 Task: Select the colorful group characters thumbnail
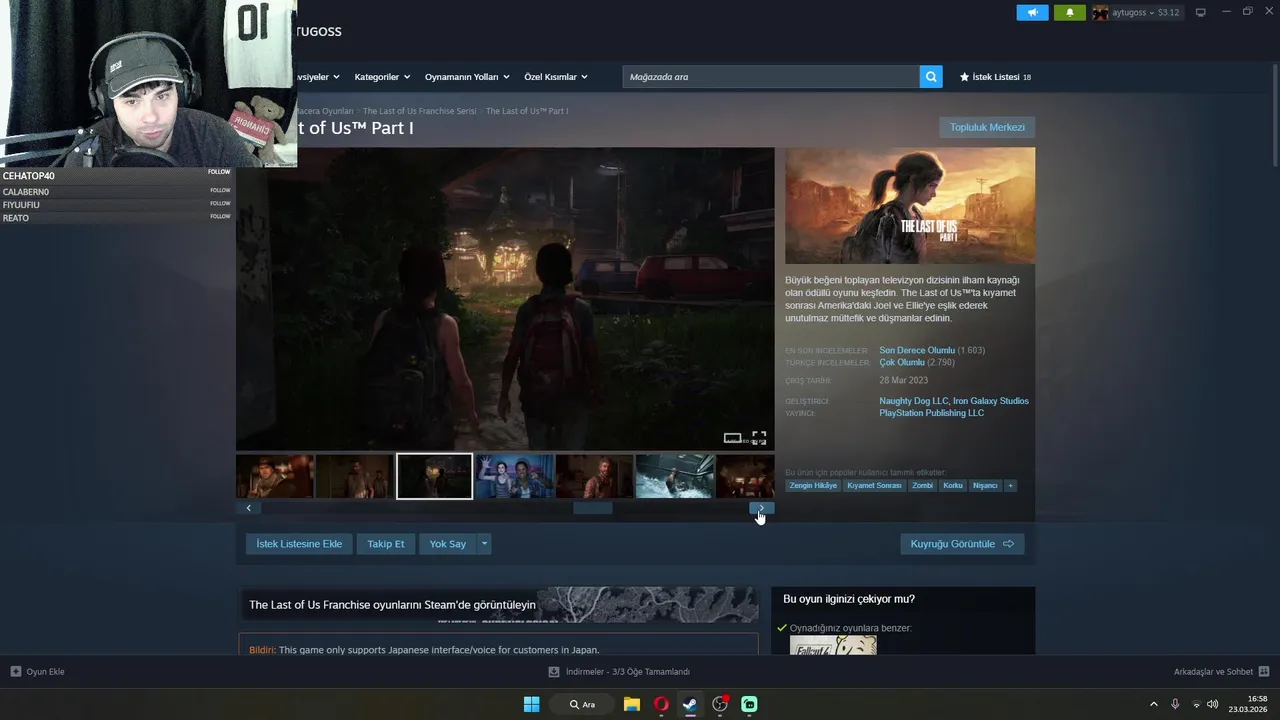point(515,476)
